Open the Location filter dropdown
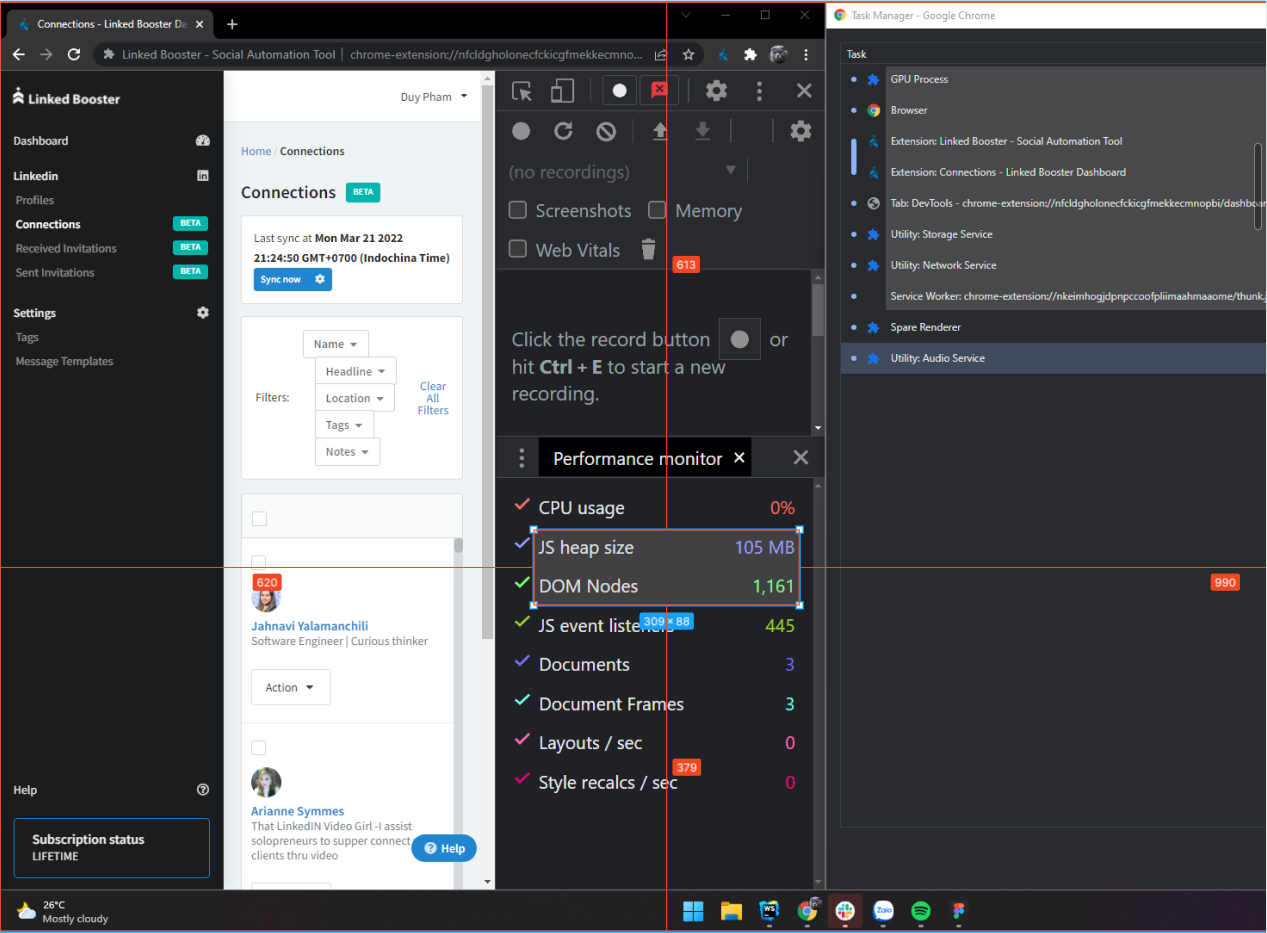 tap(355, 398)
